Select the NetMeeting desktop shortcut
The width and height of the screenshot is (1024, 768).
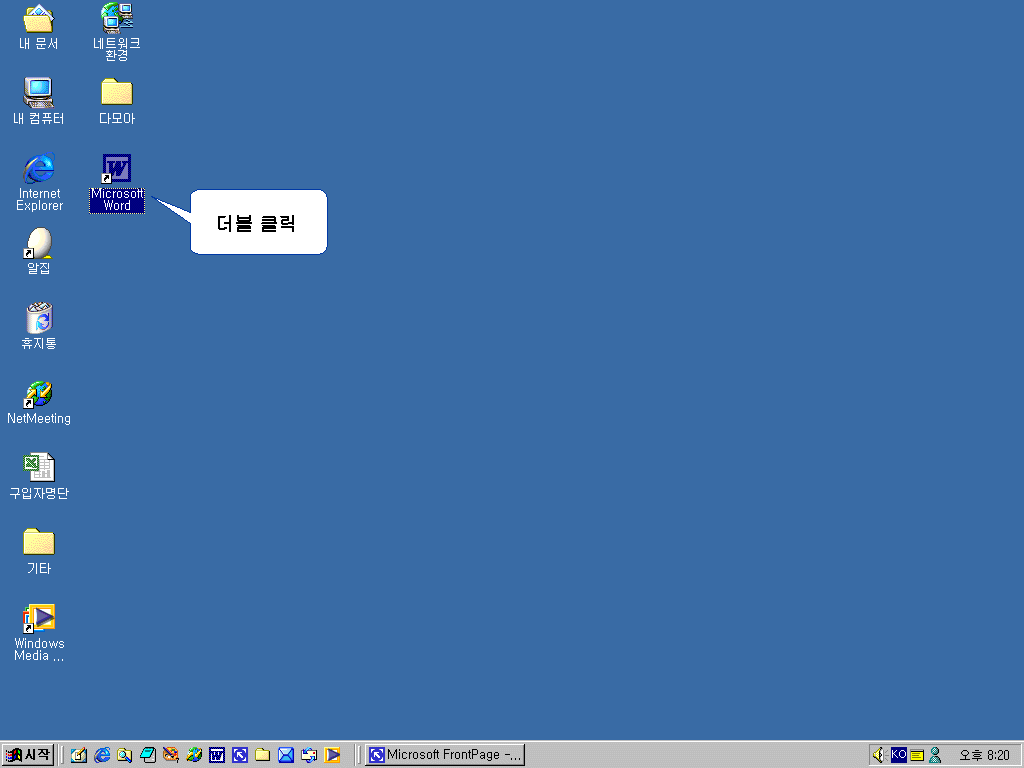(x=39, y=402)
